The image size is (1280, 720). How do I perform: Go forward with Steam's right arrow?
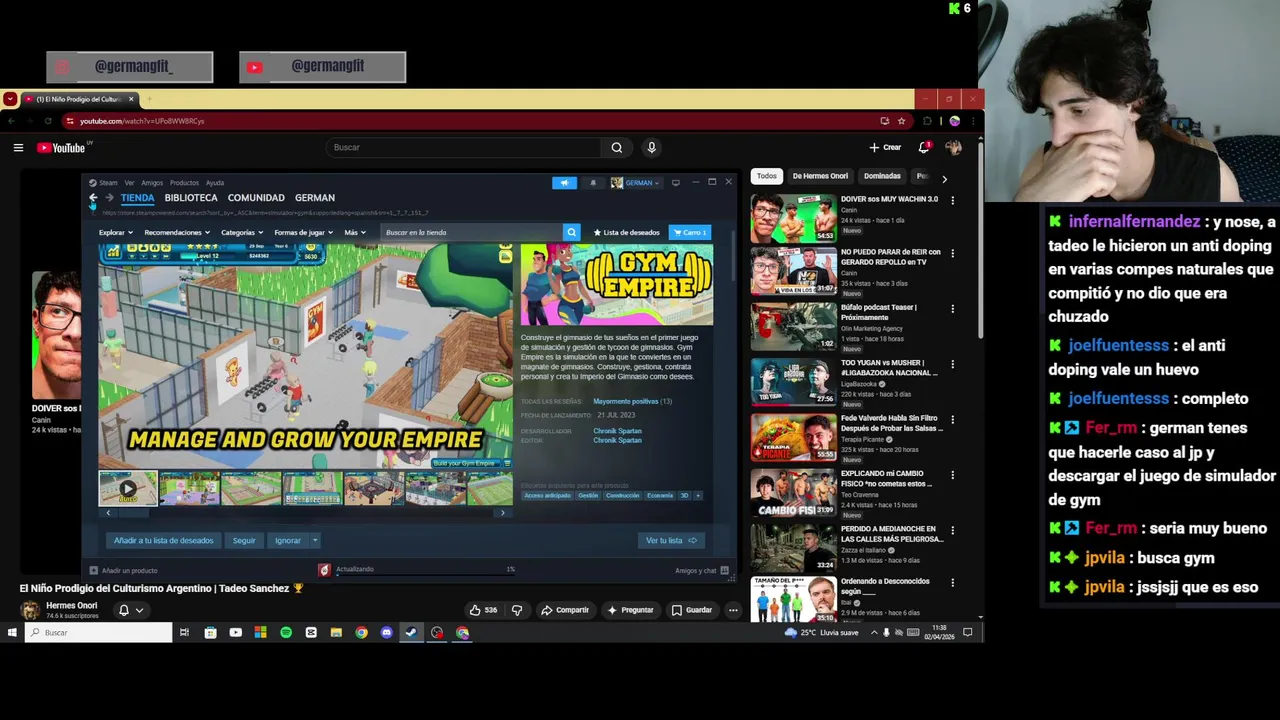[x=109, y=198]
